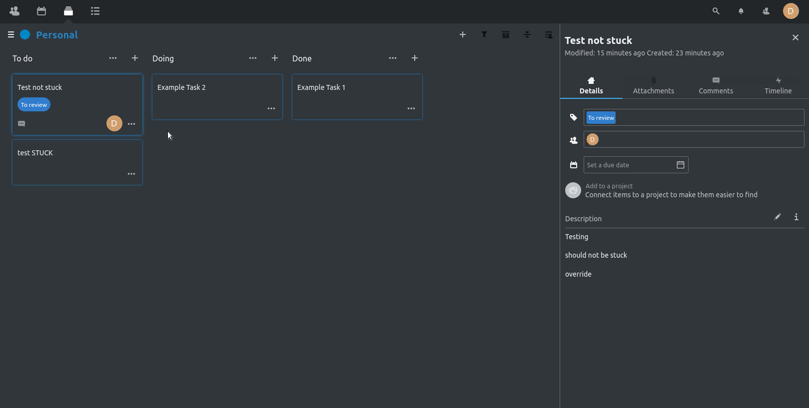
Task: Click To review label on card
Action: click(x=34, y=105)
